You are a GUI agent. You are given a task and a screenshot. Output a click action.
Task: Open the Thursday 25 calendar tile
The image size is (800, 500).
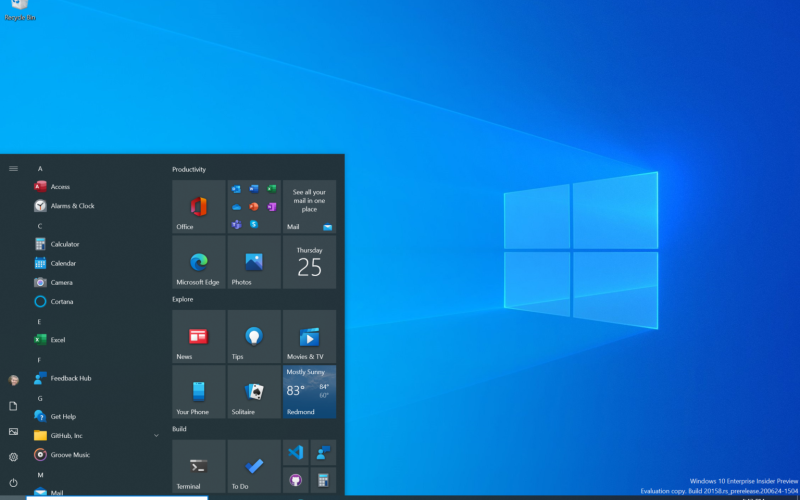[309, 262]
